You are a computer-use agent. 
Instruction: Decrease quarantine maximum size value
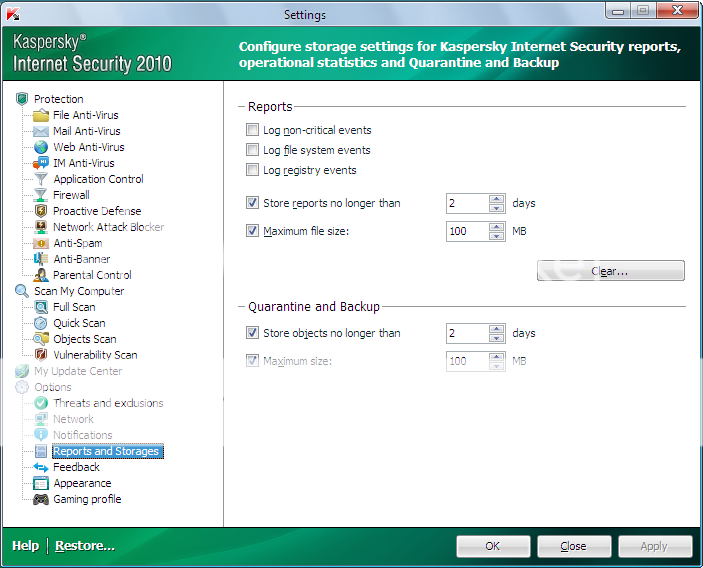[496, 366]
